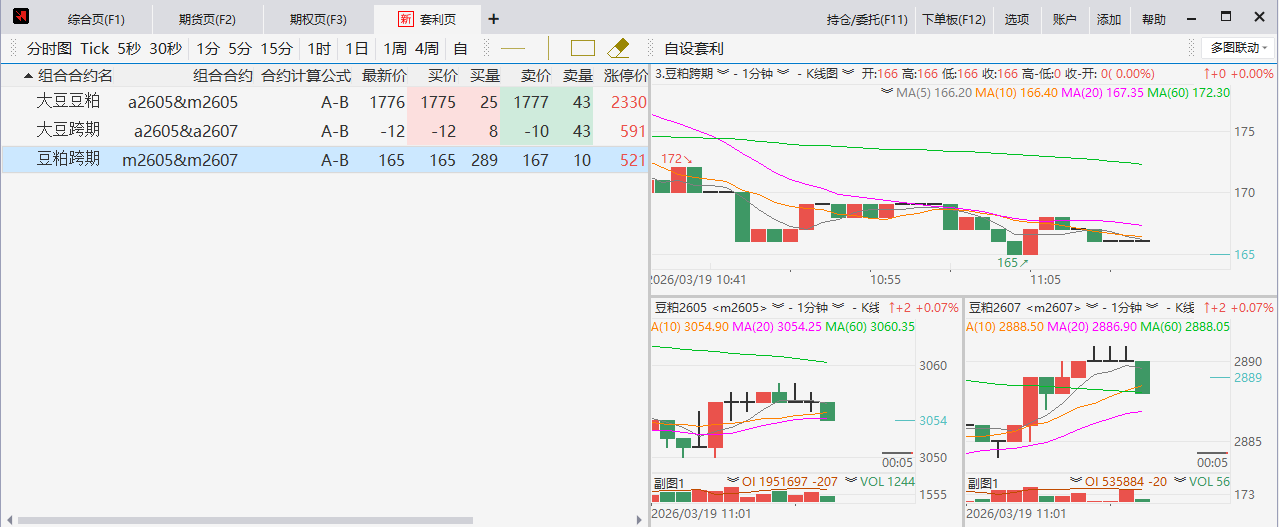Image resolution: width=1279 pixels, height=527 pixels.
Task: Select the 大豆跨期 row in table
Action: pyautogui.click(x=68, y=131)
